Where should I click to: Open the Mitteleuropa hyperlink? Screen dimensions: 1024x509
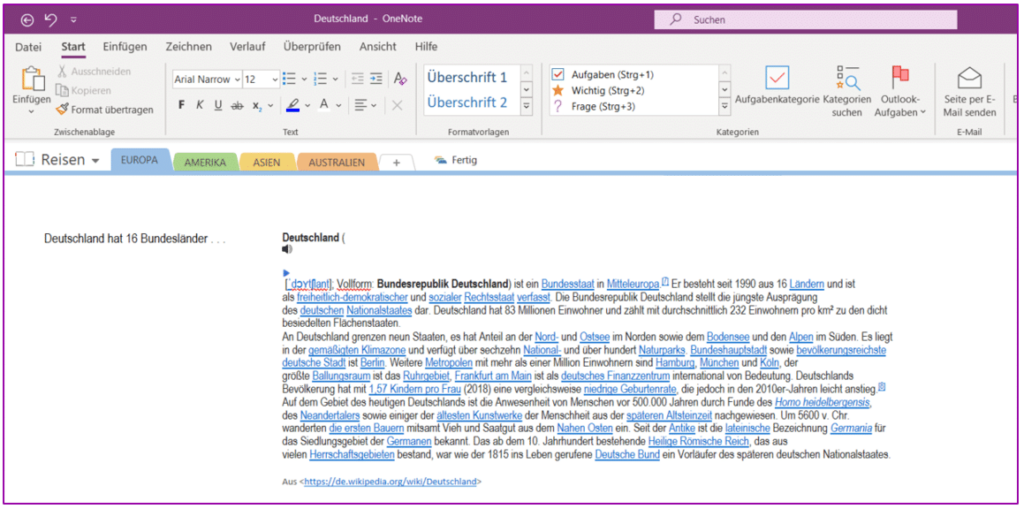coord(633,284)
